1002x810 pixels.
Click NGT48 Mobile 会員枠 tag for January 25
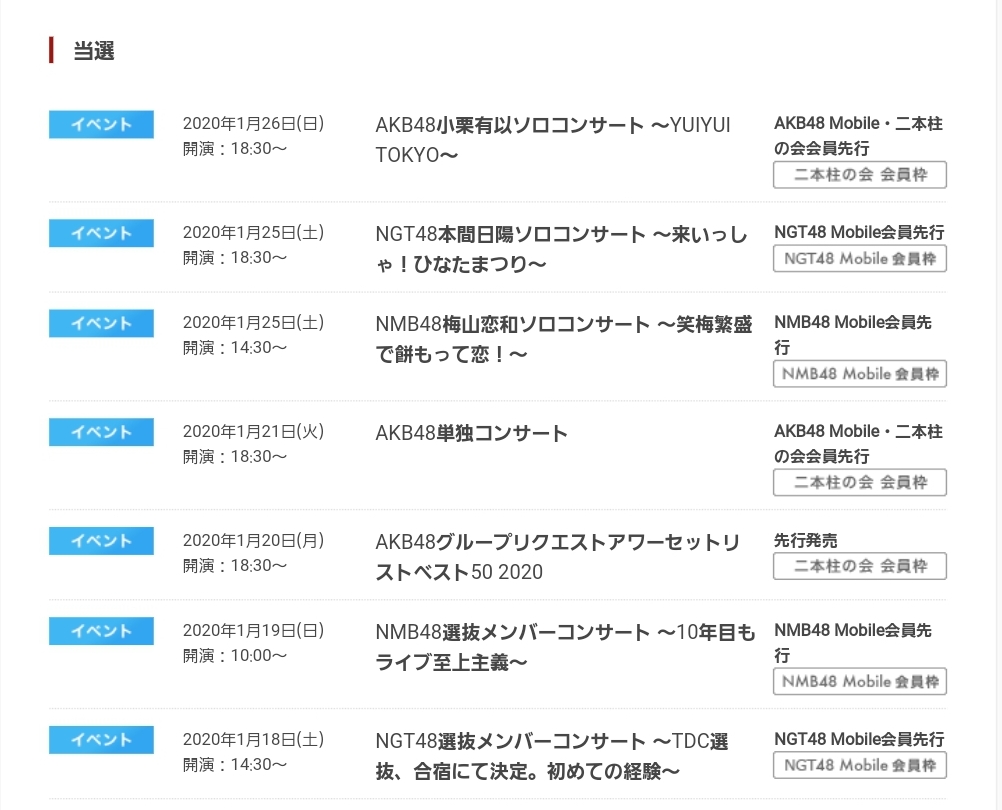pyautogui.click(x=859, y=258)
